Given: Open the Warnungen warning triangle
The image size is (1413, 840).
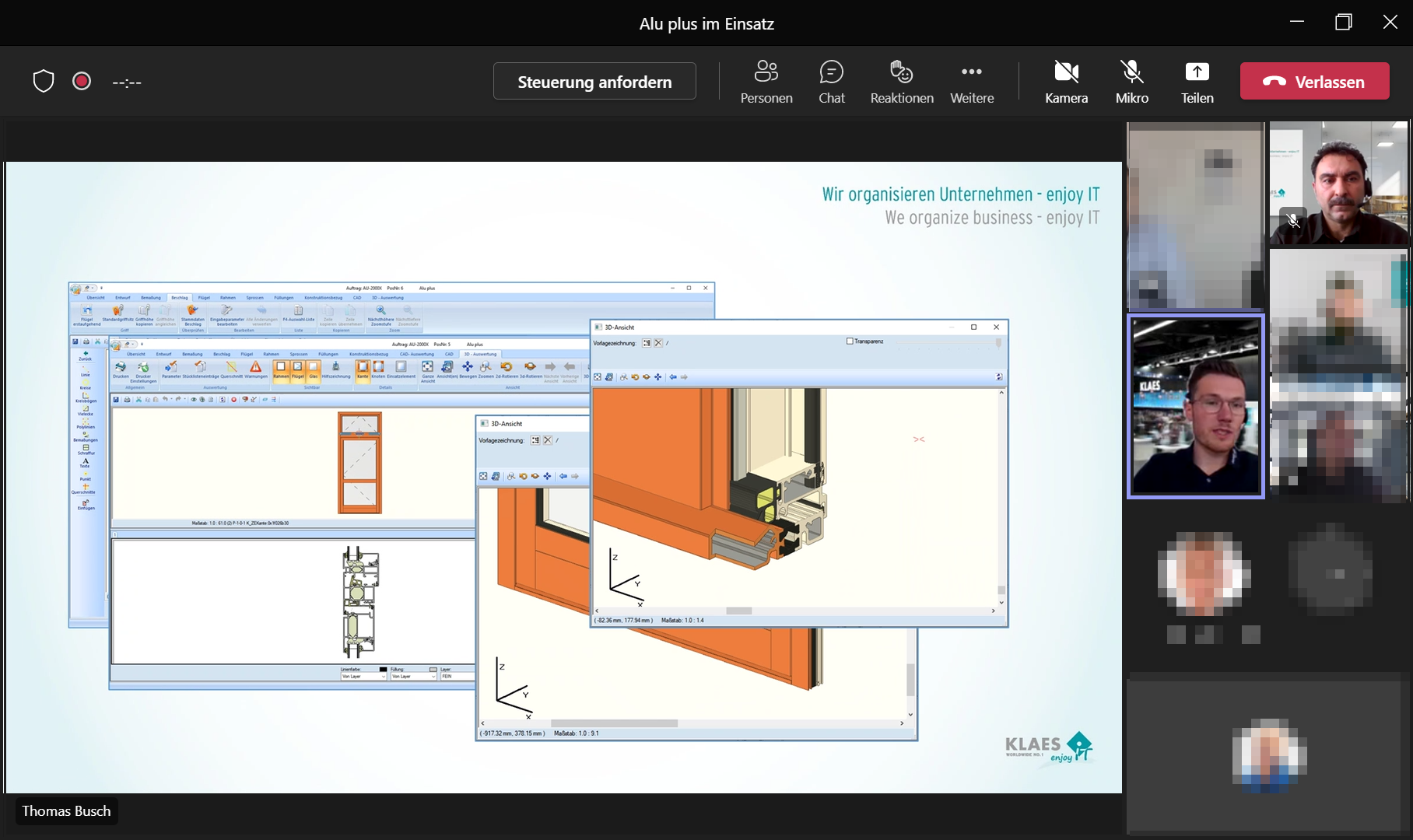Looking at the screenshot, I should tap(256, 369).
